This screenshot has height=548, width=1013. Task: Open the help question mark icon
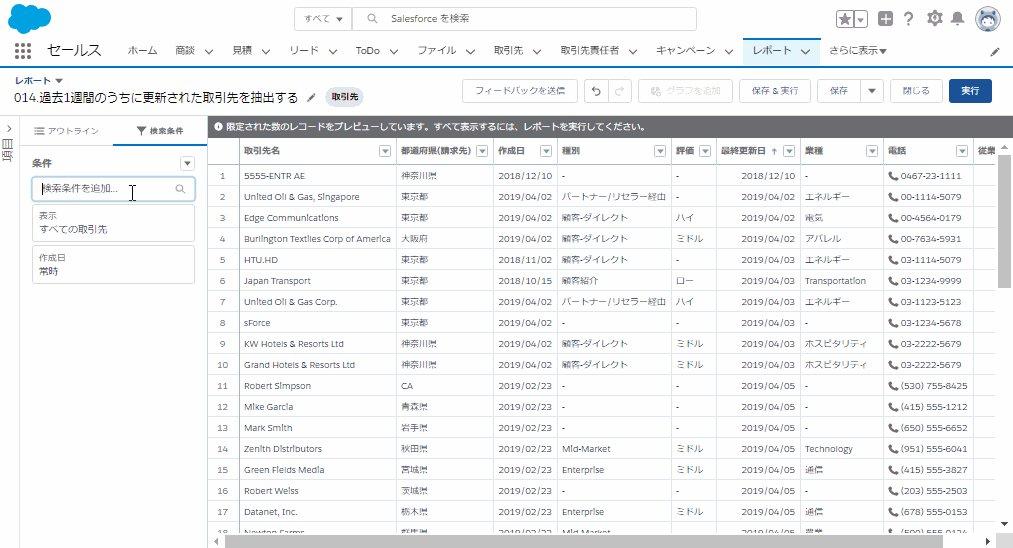[x=908, y=19]
